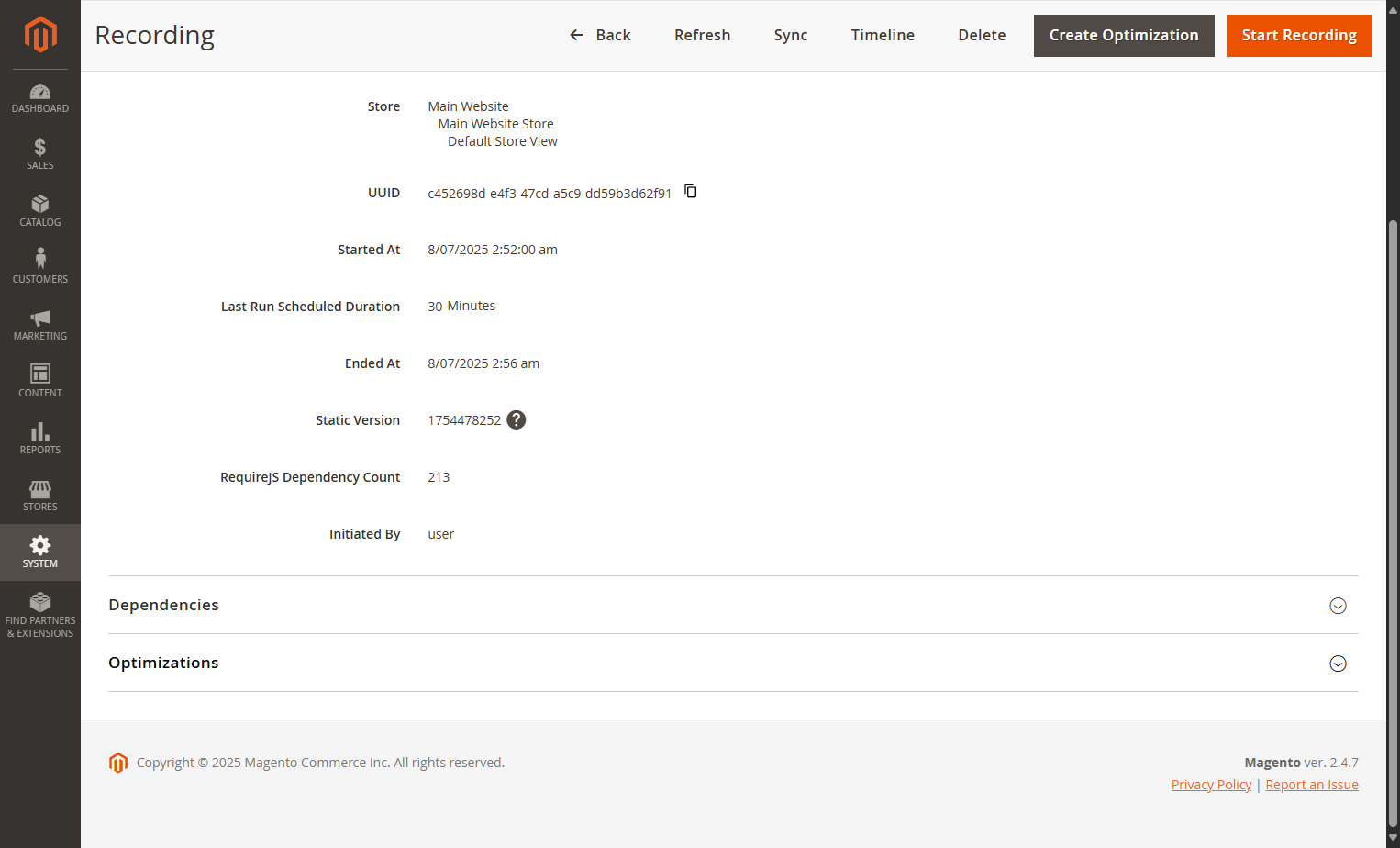Open the Stores menu

(x=40, y=496)
